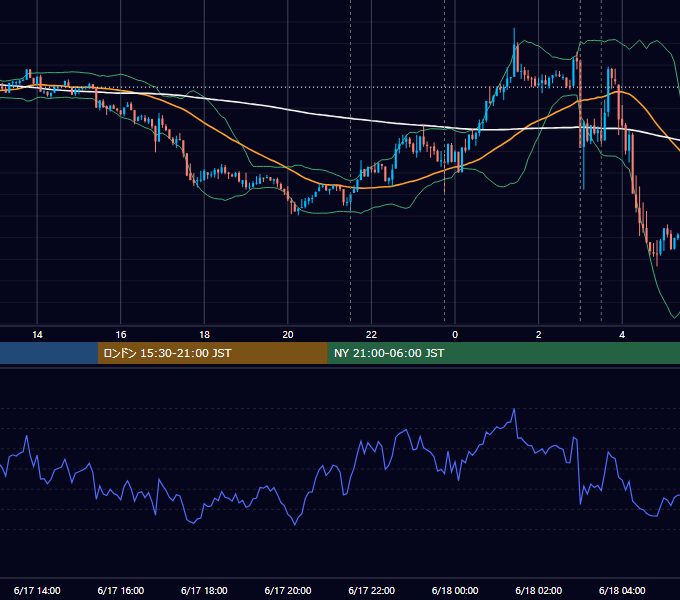Click the 6/17 18:00 date label

tap(204, 590)
